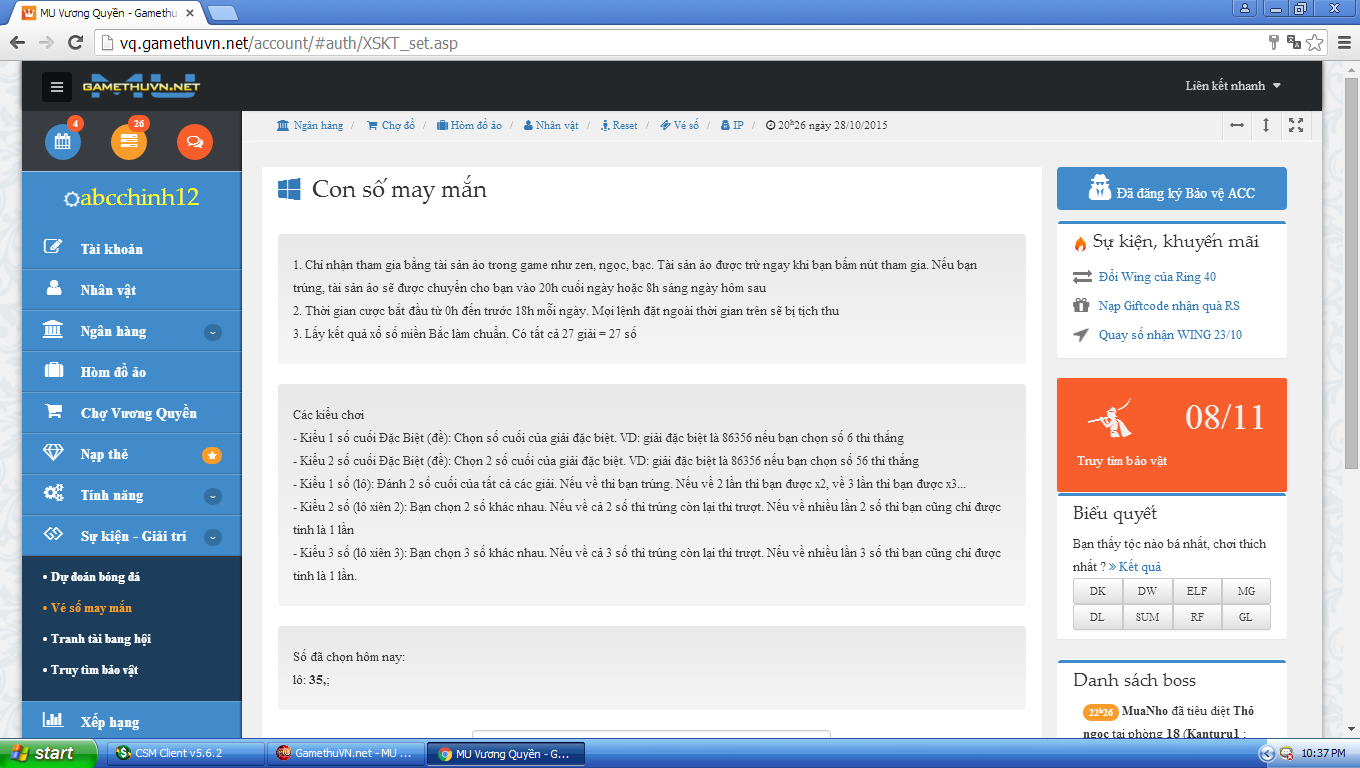This screenshot has height=768, width=1360.
Task: Open the calendar icon with badge 4
Action: click(x=63, y=142)
